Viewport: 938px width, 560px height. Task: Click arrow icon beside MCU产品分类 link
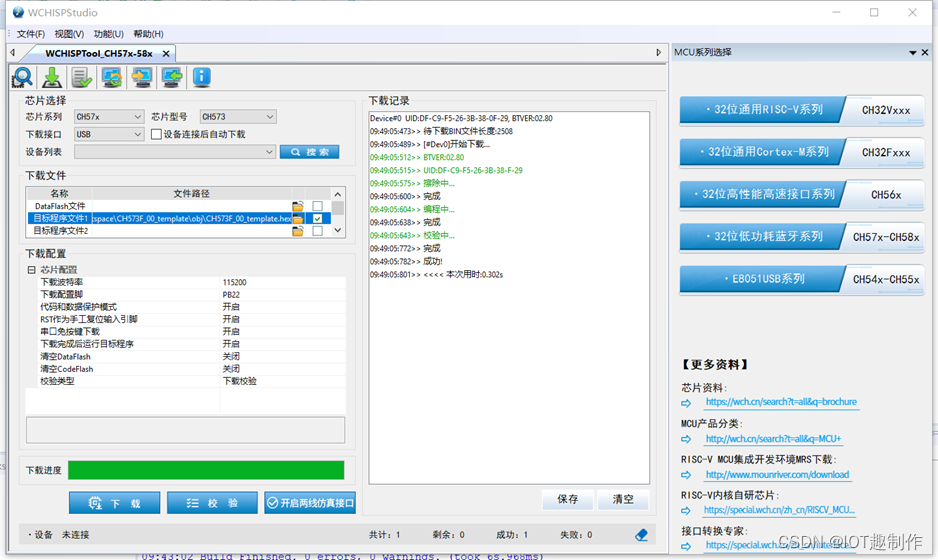tap(686, 439)
